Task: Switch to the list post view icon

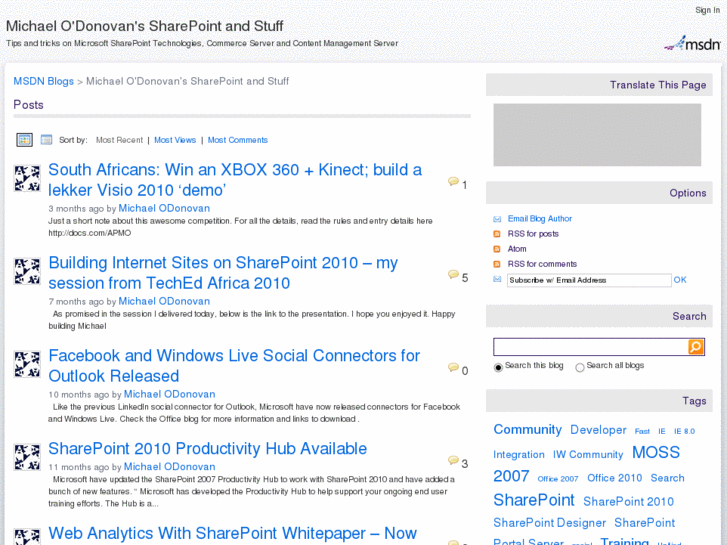Action: (x=46, y=140)
